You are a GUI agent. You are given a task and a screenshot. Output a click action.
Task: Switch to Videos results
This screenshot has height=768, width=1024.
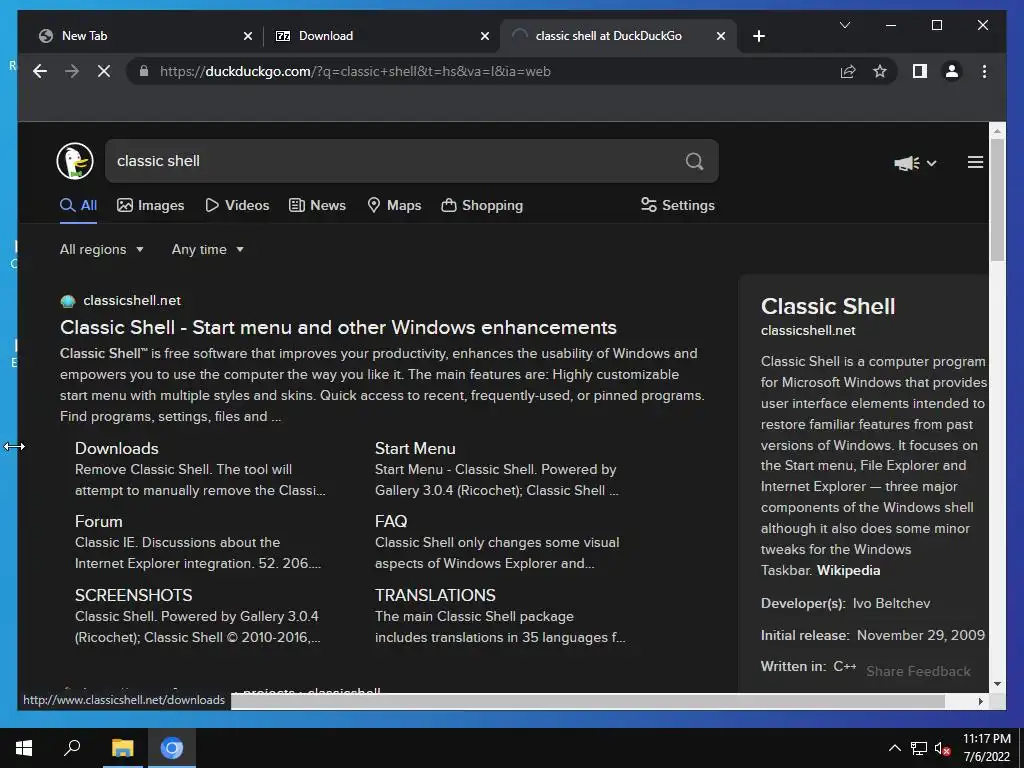[x=237, y=206]
